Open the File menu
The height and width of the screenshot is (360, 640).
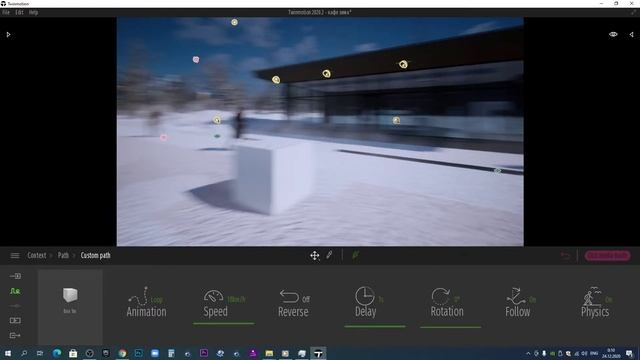click(x=6, y=12)
